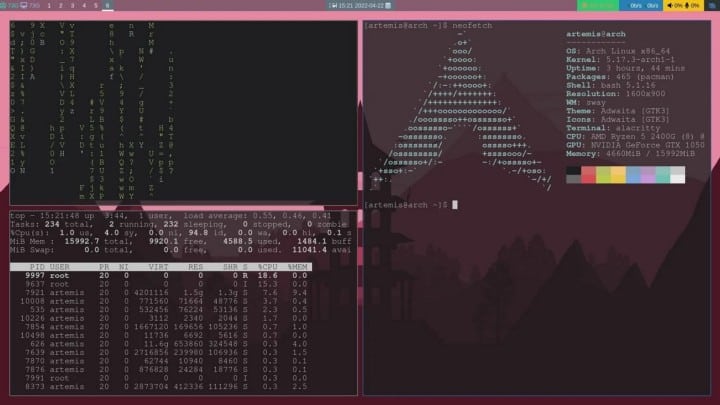Click the green status module in the bar

pyautogui.click(x=597, y=6)
